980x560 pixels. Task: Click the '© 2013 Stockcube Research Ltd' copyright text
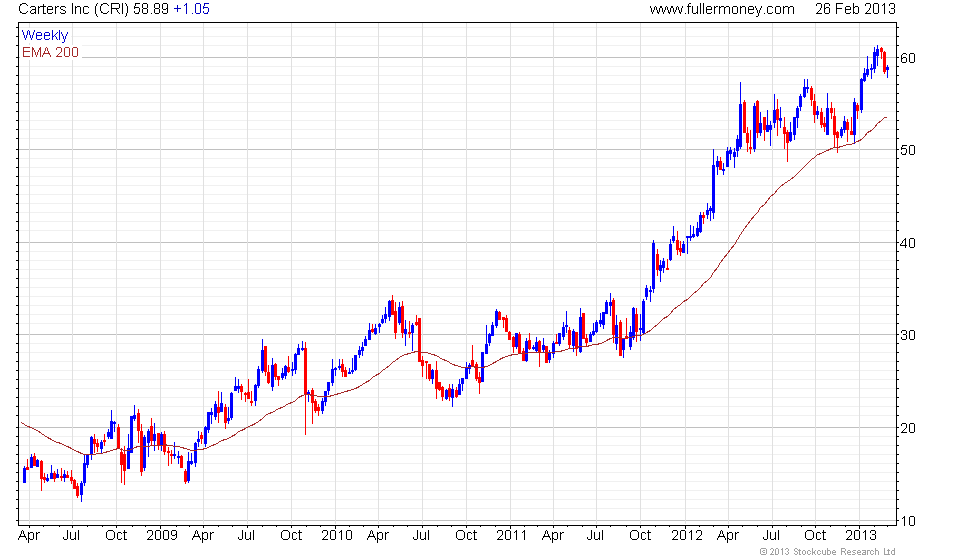point(828,552)
